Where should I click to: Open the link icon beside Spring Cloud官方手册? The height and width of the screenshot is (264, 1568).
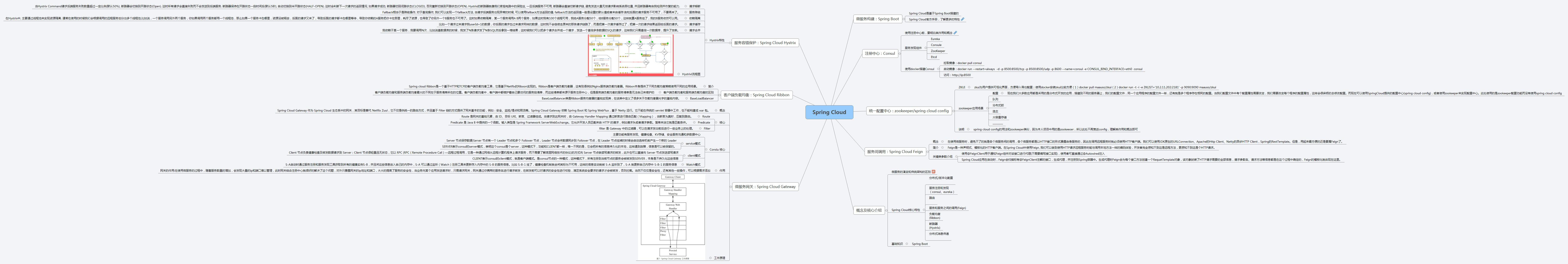[962, 19]
